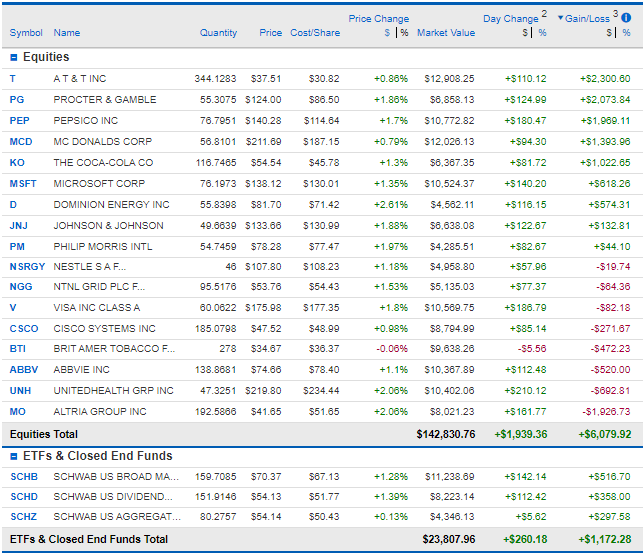Click the A T & T INC name
Viewport: 643px width, 553px height.
click(80, 79)
